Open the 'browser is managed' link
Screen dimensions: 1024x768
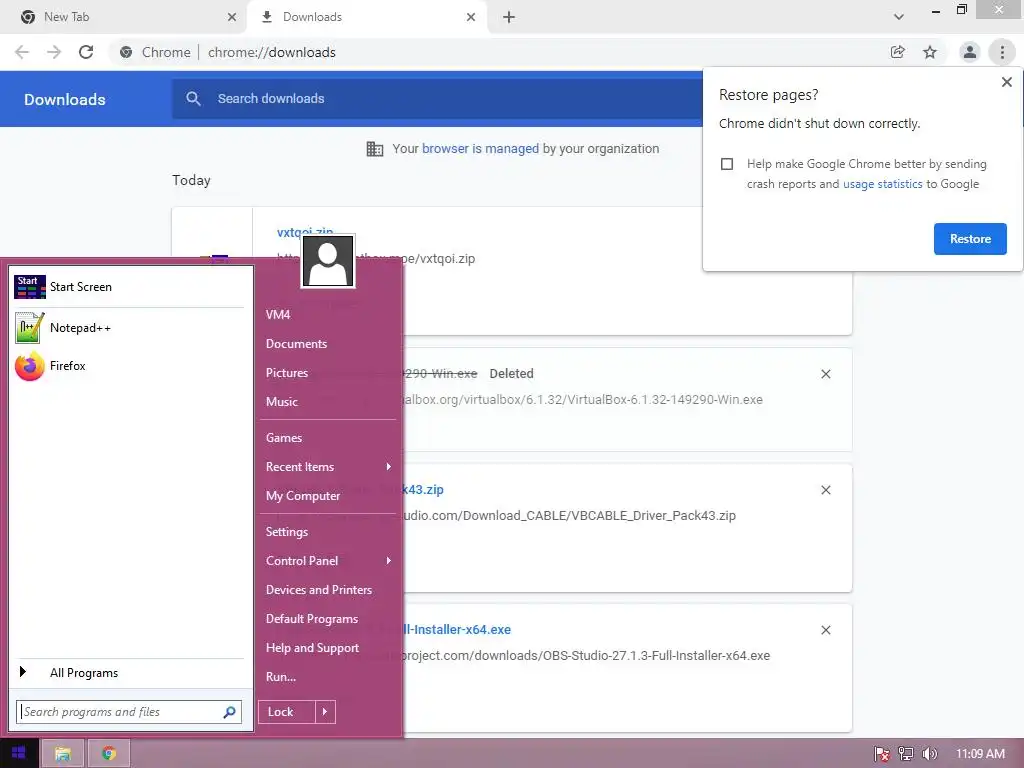[480, 149]
